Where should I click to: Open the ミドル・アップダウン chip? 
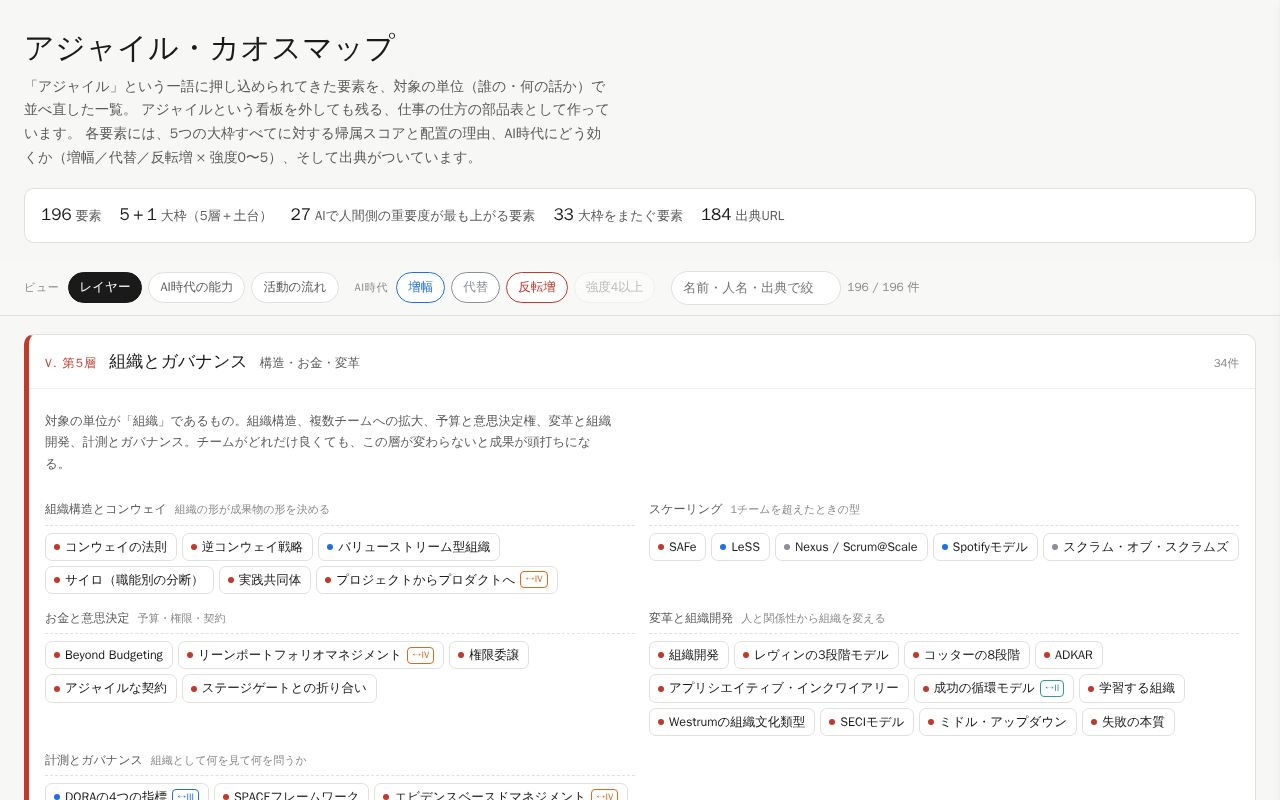pyautogui.click(x=998, y=722)
